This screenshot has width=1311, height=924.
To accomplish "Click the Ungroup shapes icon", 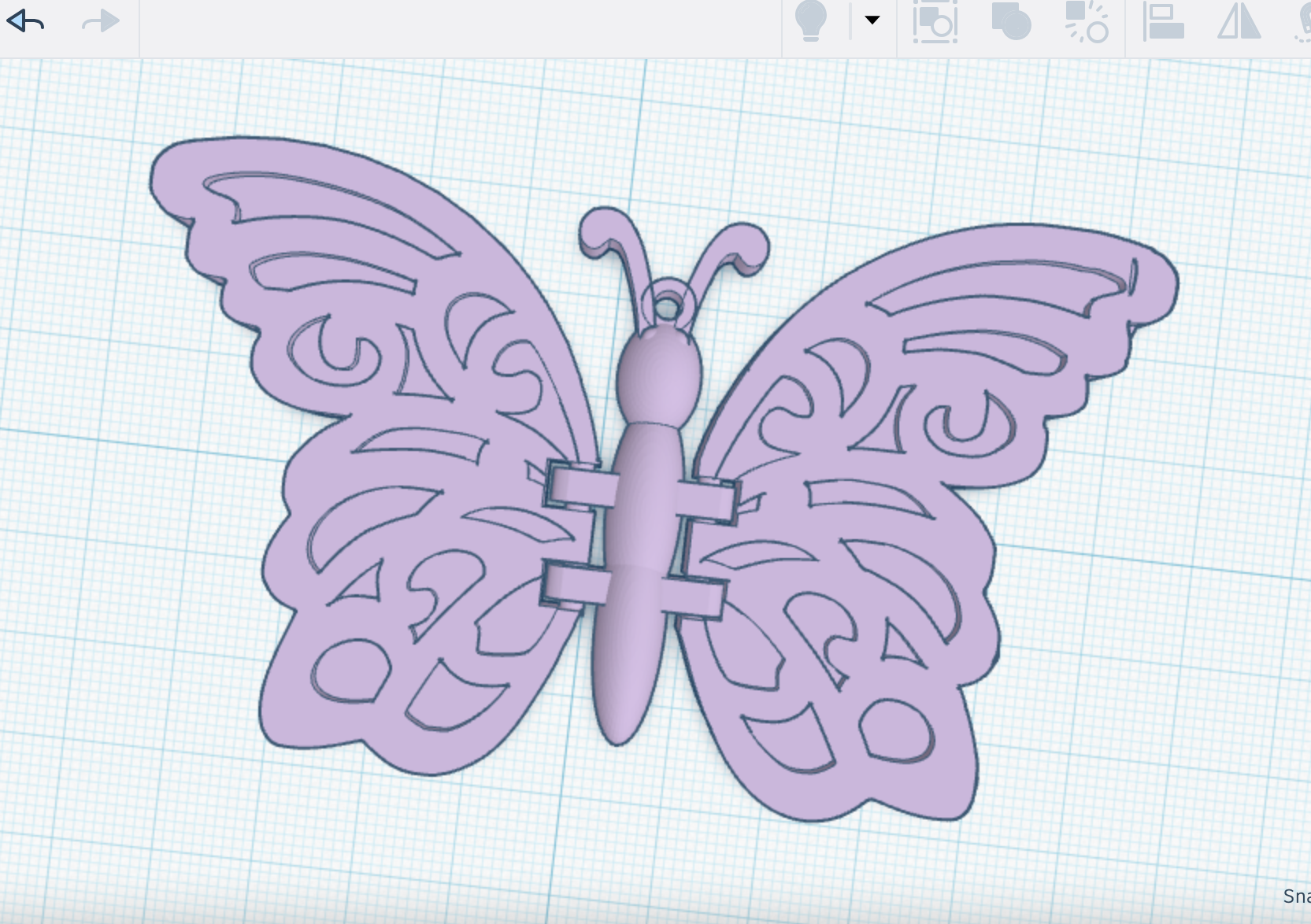I will 1087,21.
